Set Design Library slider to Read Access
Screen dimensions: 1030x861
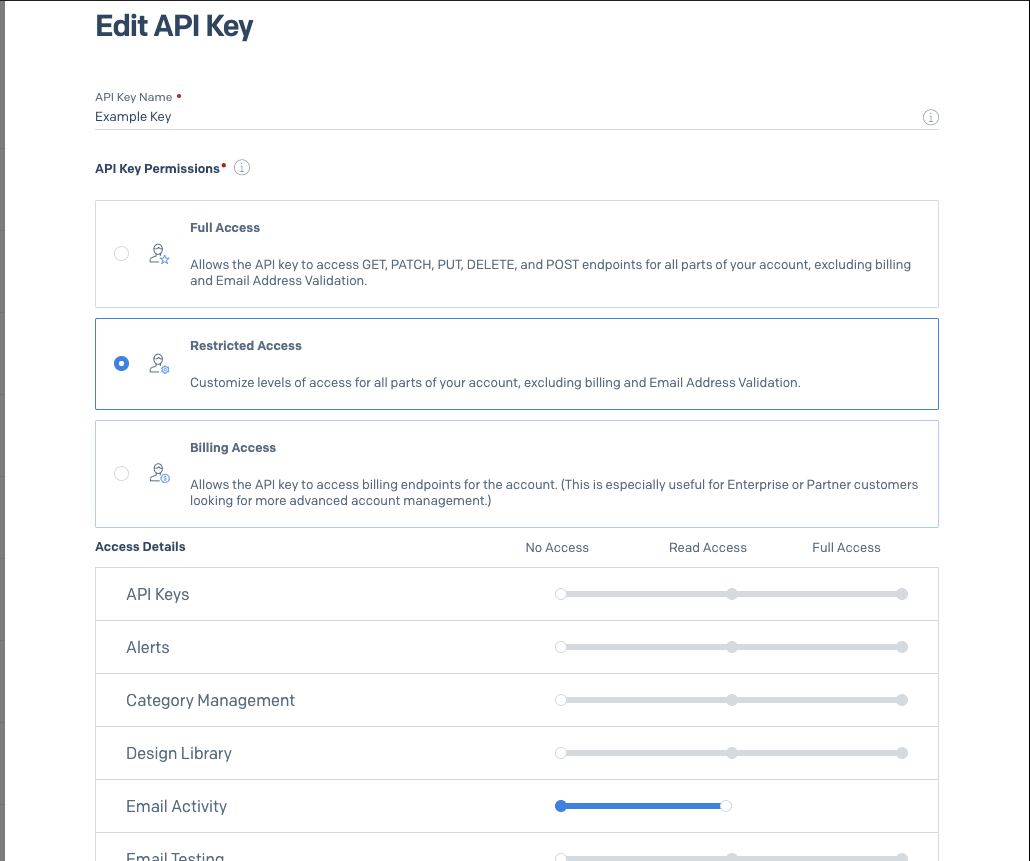pyautogui.click(x=732, y=753)
